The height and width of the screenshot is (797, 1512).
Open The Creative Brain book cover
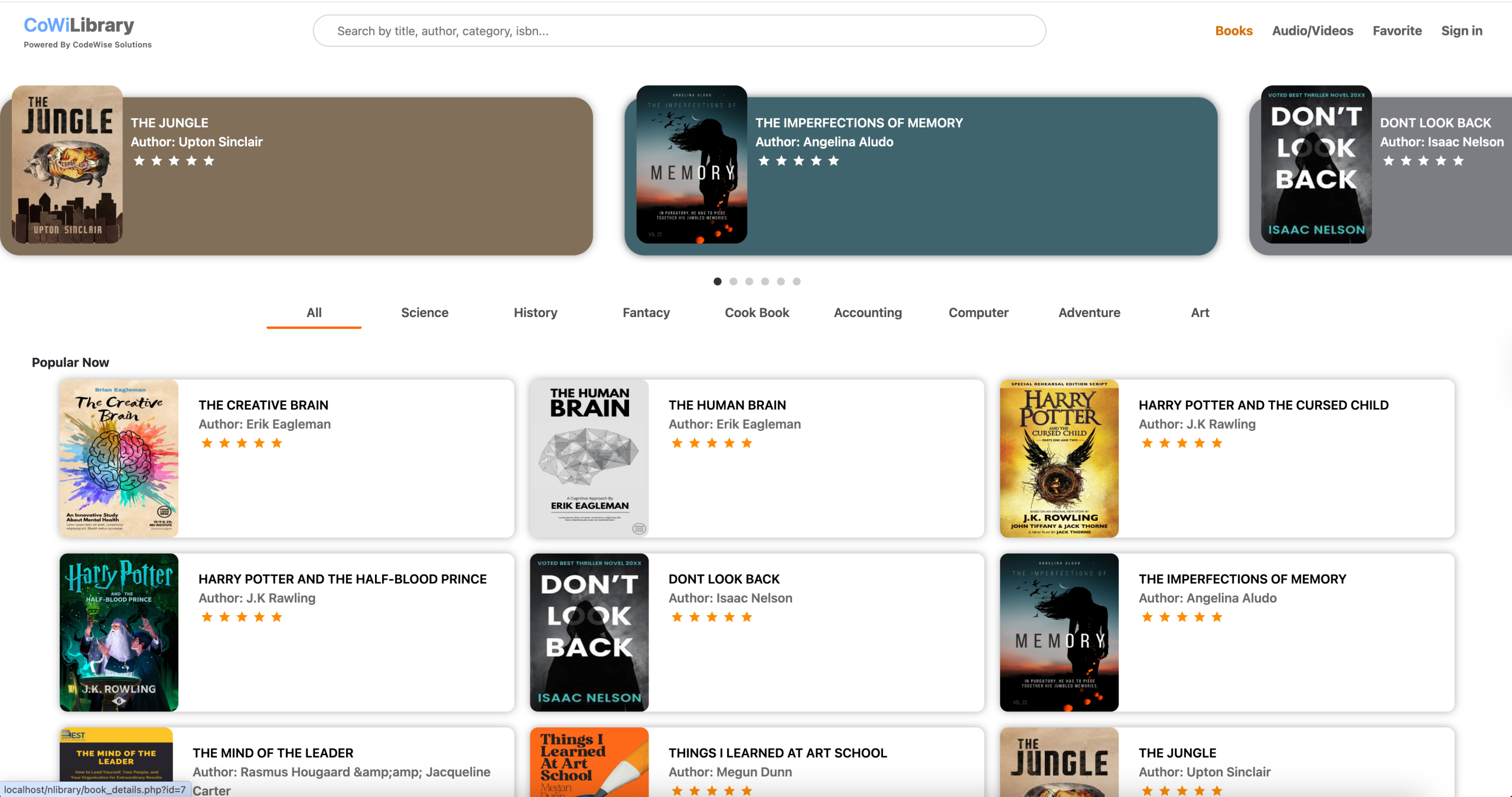[x=119, y=459]
